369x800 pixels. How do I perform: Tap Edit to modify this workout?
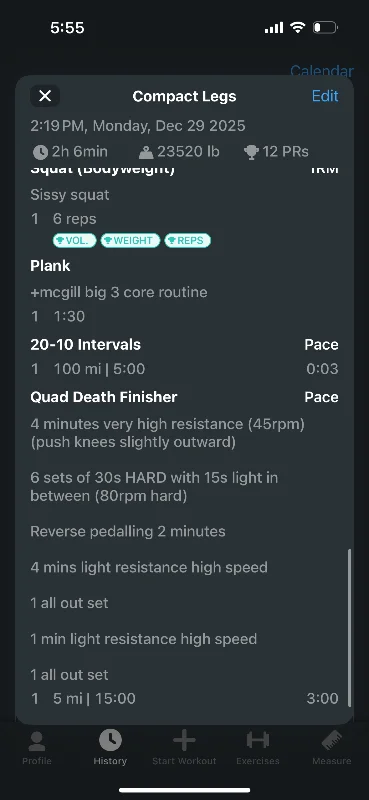[325, 96]
